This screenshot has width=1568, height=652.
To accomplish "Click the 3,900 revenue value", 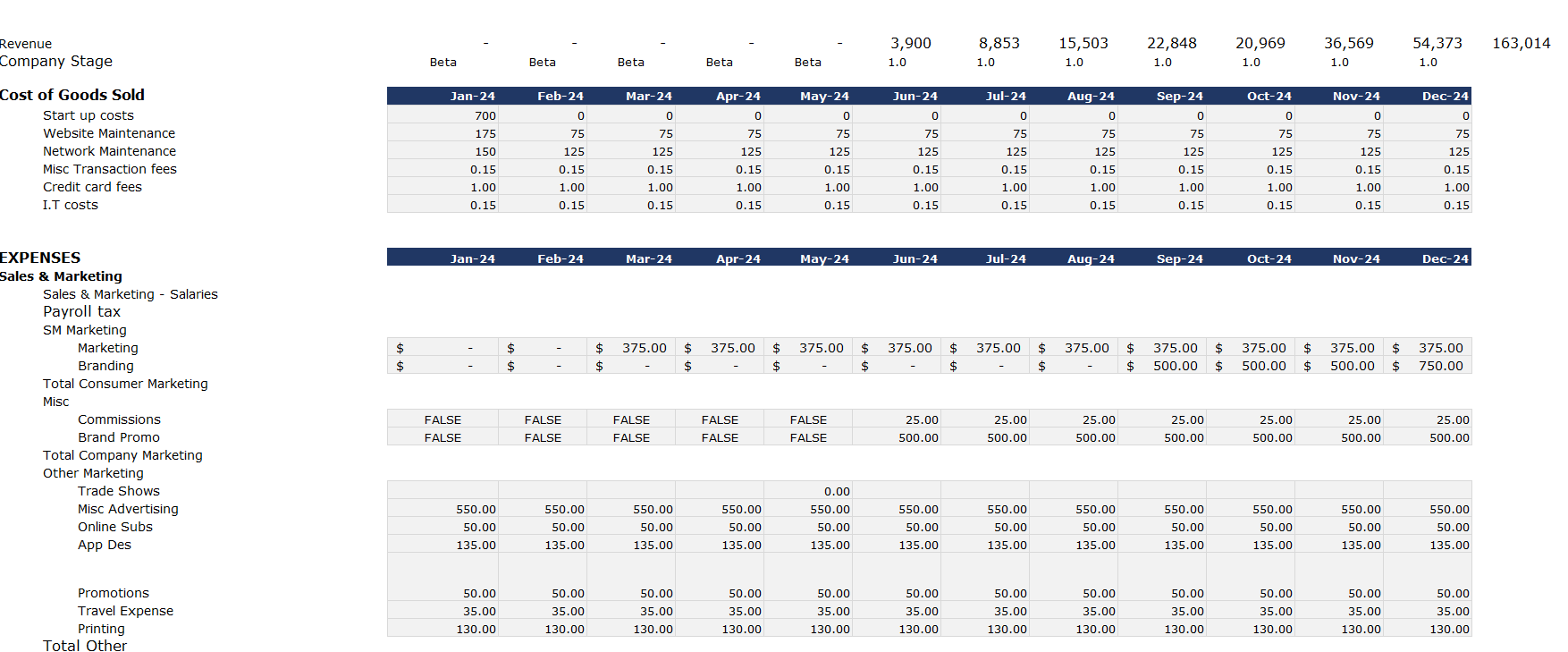I will [x=910, y=43].
